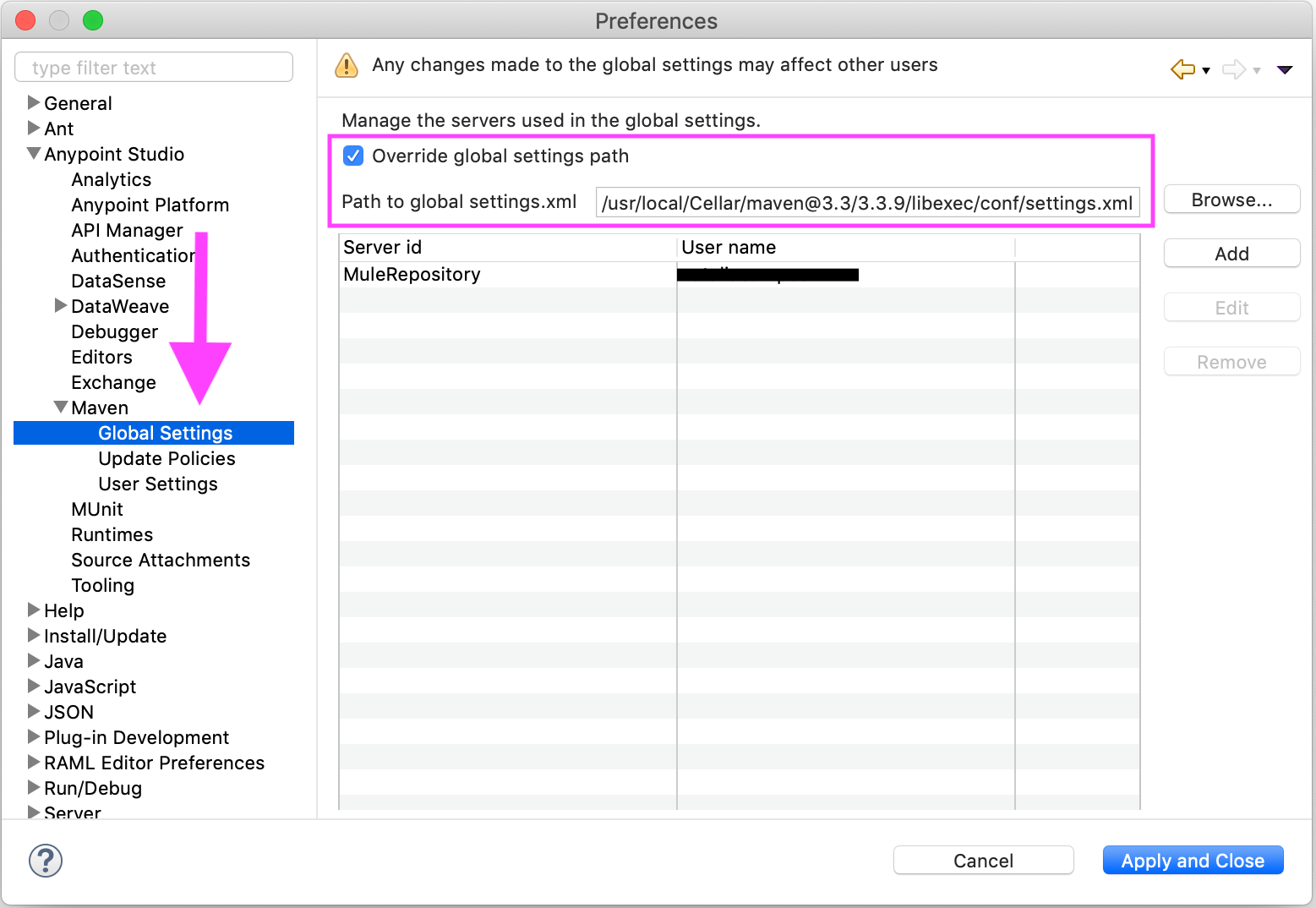Cancel the Preferences dialog
The height and width of the screenshot is (908, 1316).
(983, 861)
